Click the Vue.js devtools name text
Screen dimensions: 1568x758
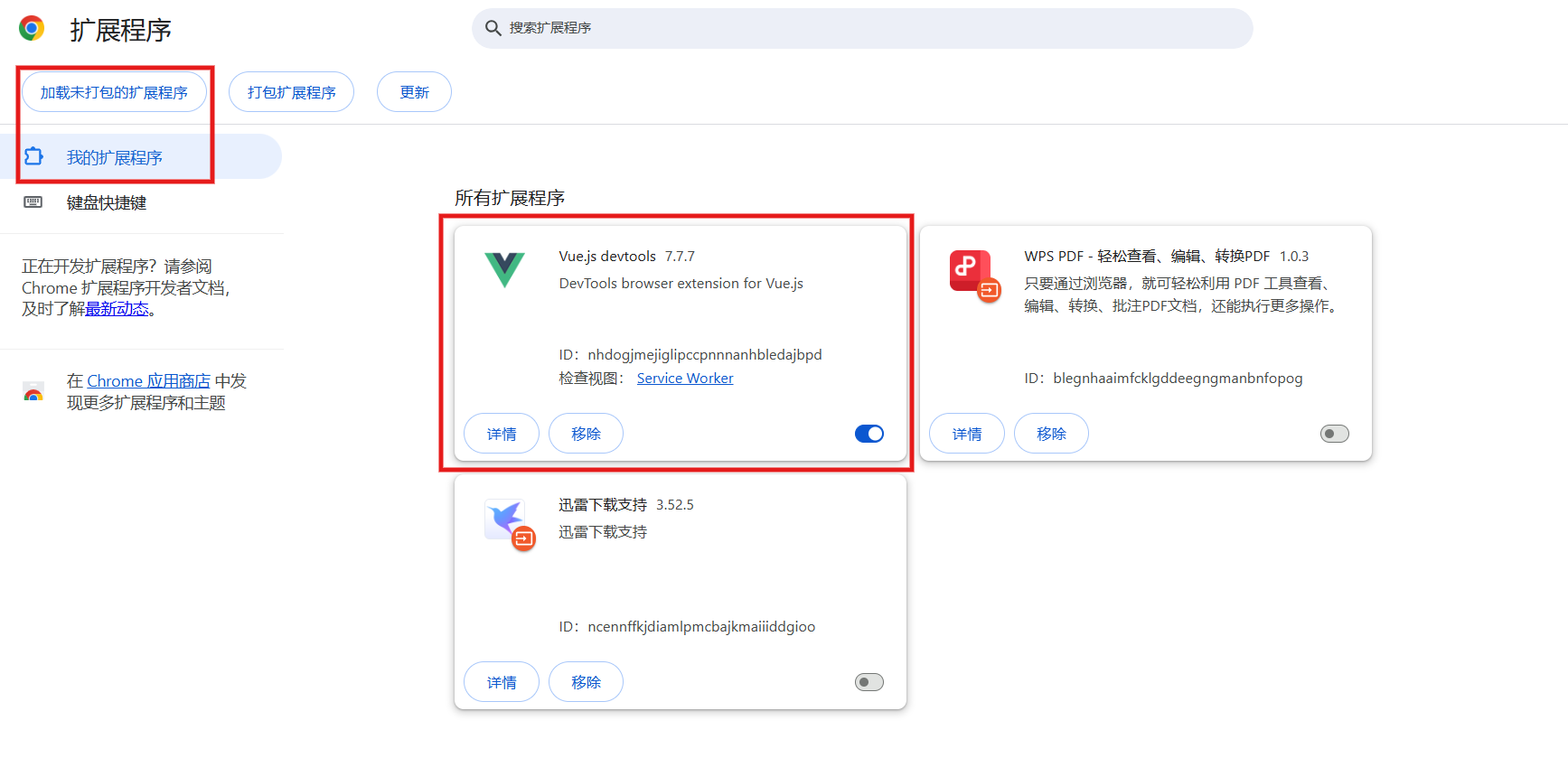607,257
